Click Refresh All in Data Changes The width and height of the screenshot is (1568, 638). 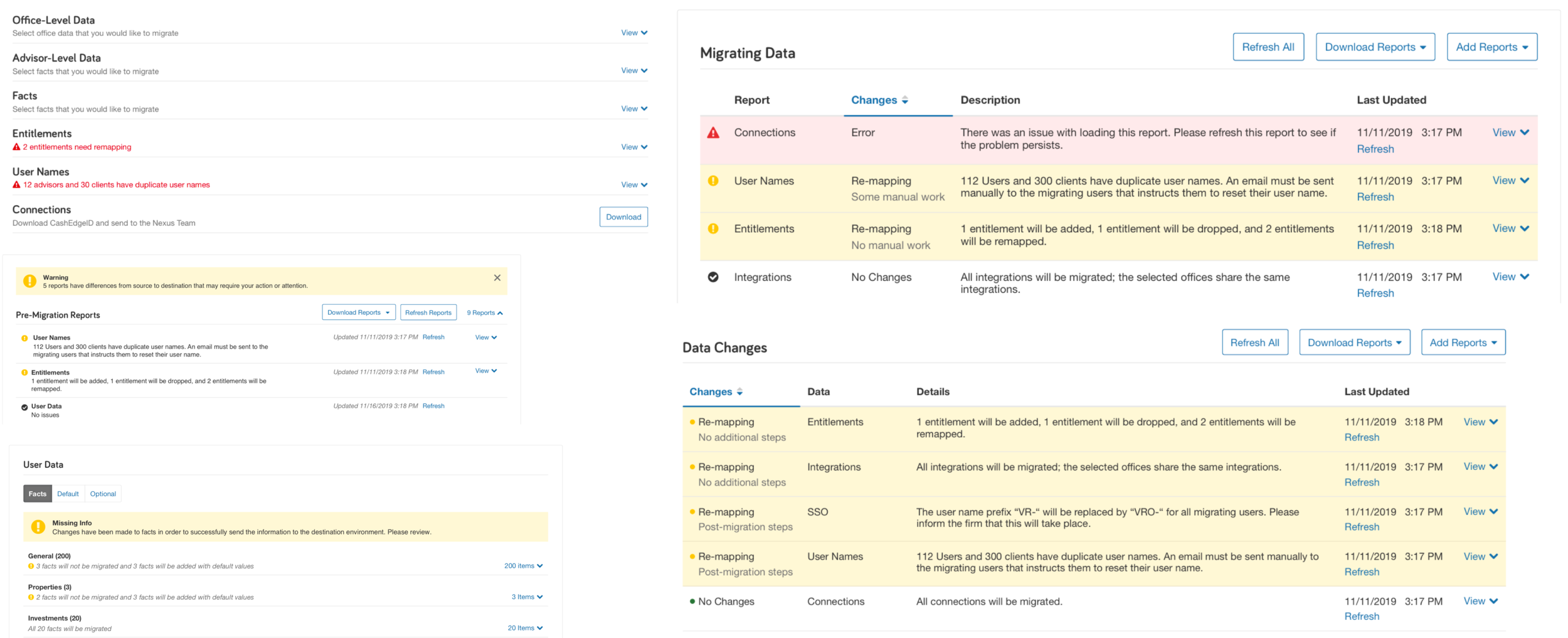pyautogui.click(x=1254, y=343)
